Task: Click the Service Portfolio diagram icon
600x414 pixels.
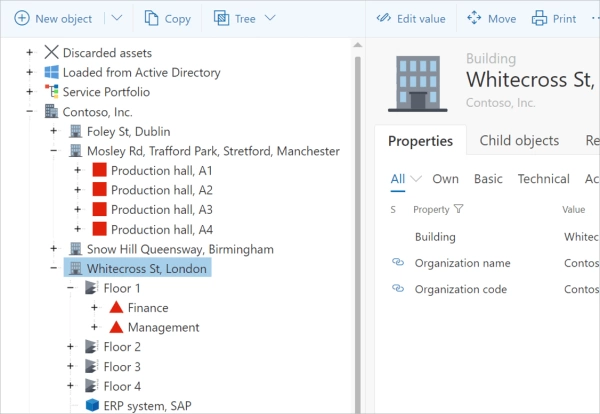Action: click(x=51, y=91)
